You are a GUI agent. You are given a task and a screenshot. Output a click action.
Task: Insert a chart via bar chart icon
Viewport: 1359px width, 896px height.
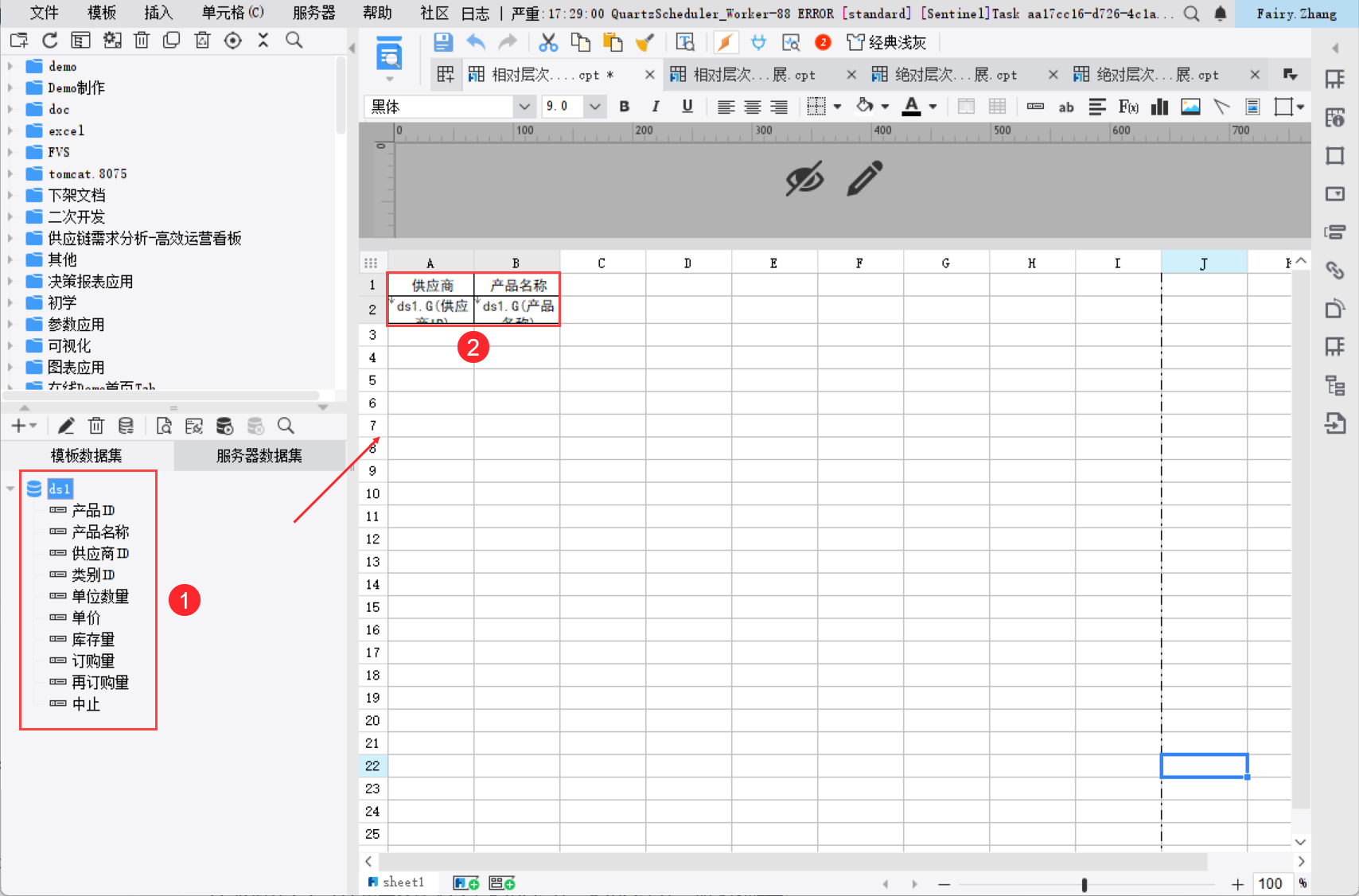[x=1159, y=107]
